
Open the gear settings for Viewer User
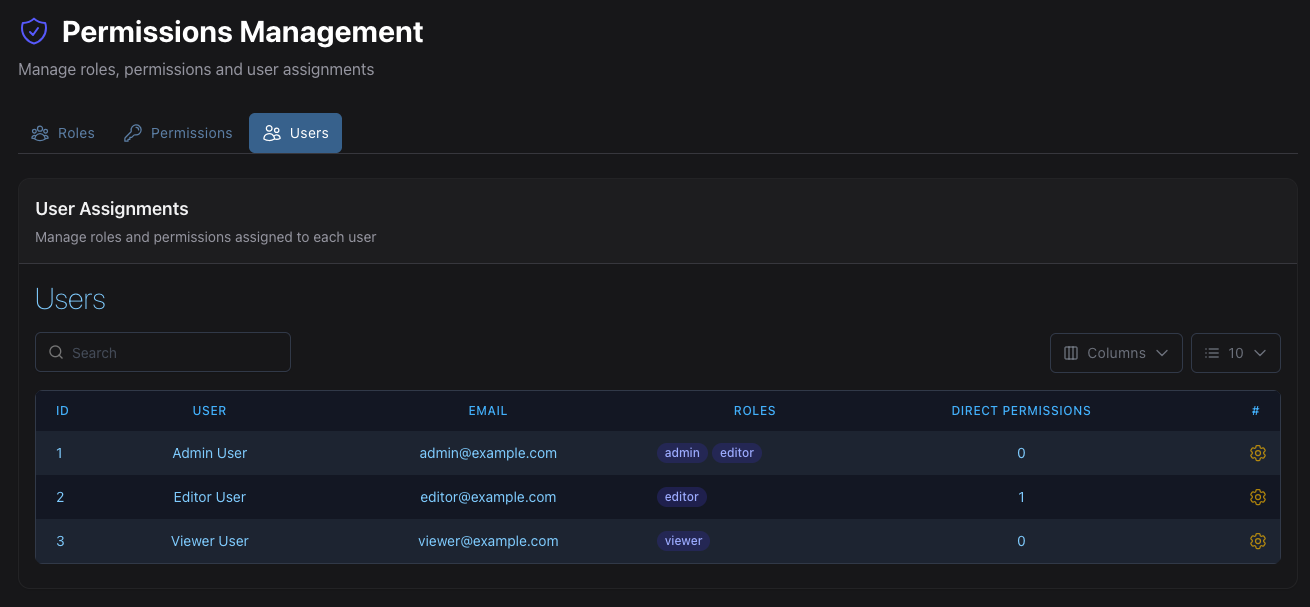tap(1257, 540)
